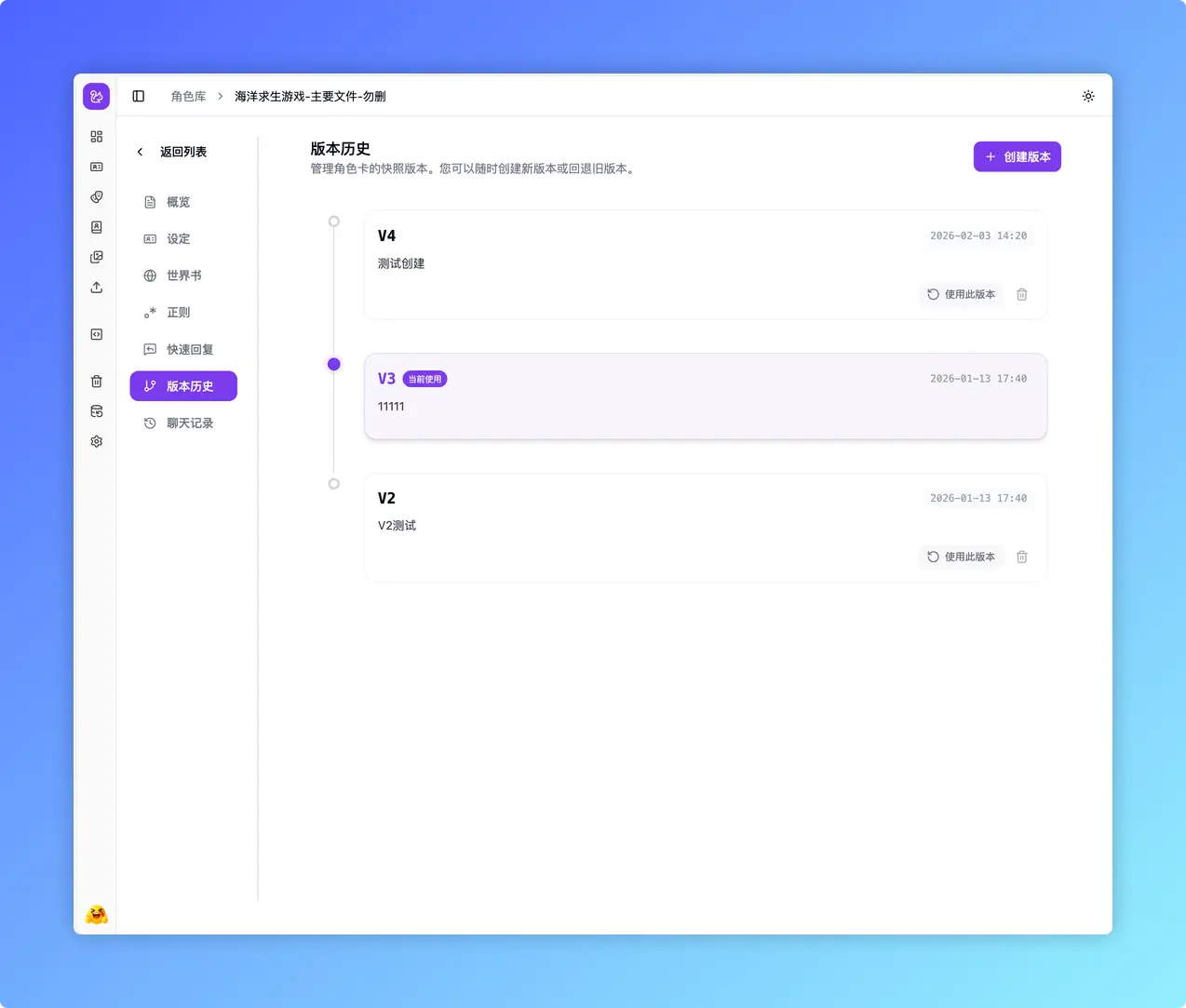Click the purple squirrel app logo

click(96, 96)
